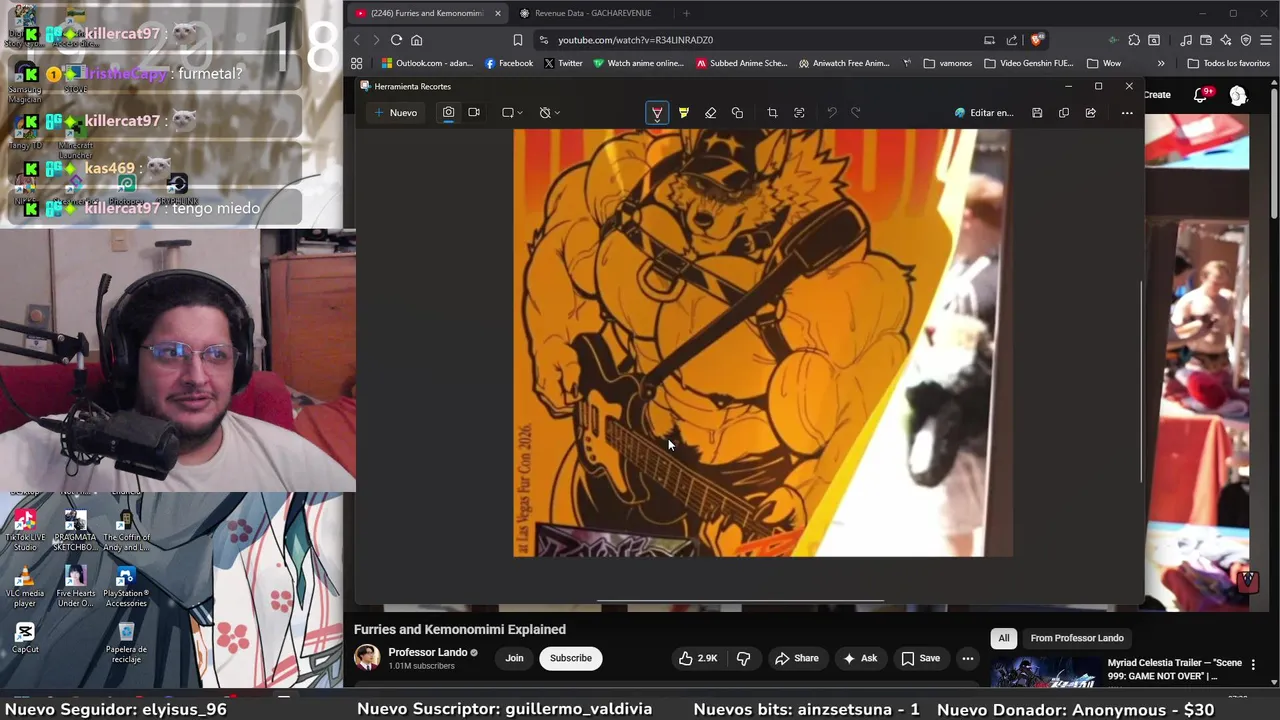Image resolution: width=1280 pixels, height=720 pixels.
Task: Click the undo arrow in Snipping Tool
Action: [831, 113]
